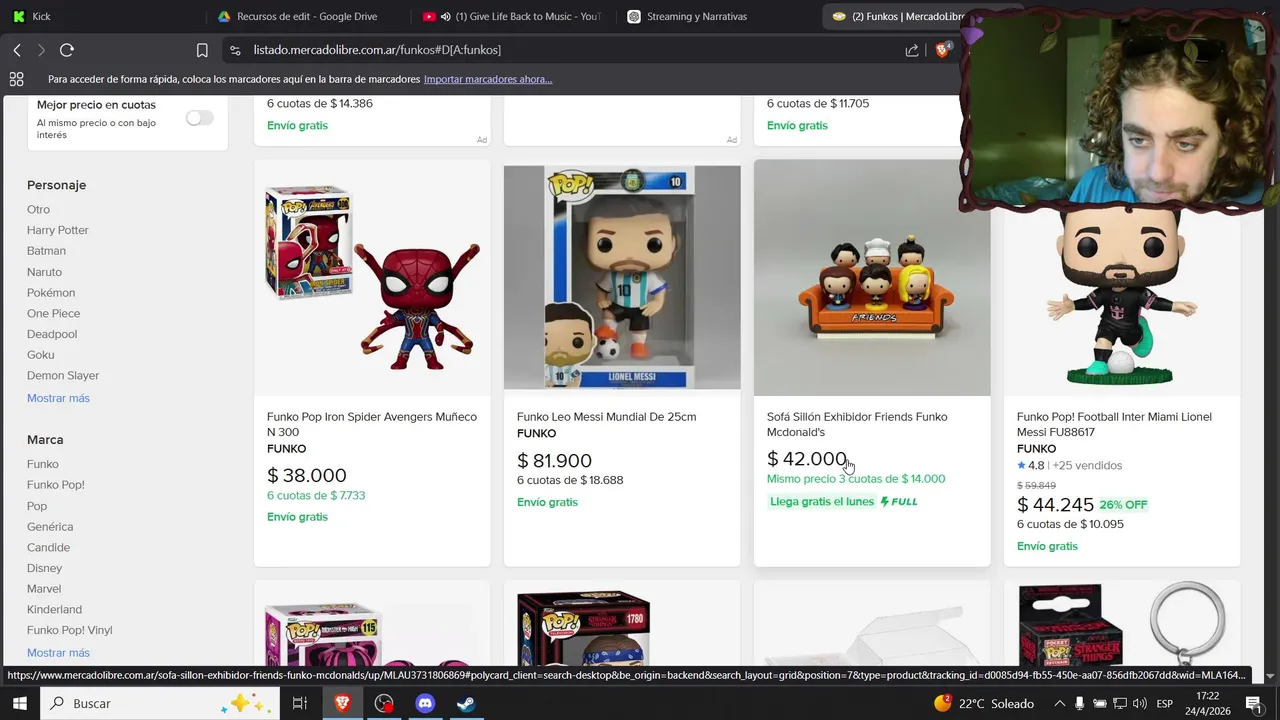Open Task View in the taskbar
1280x720 pixels.
[x=299, y=703]
